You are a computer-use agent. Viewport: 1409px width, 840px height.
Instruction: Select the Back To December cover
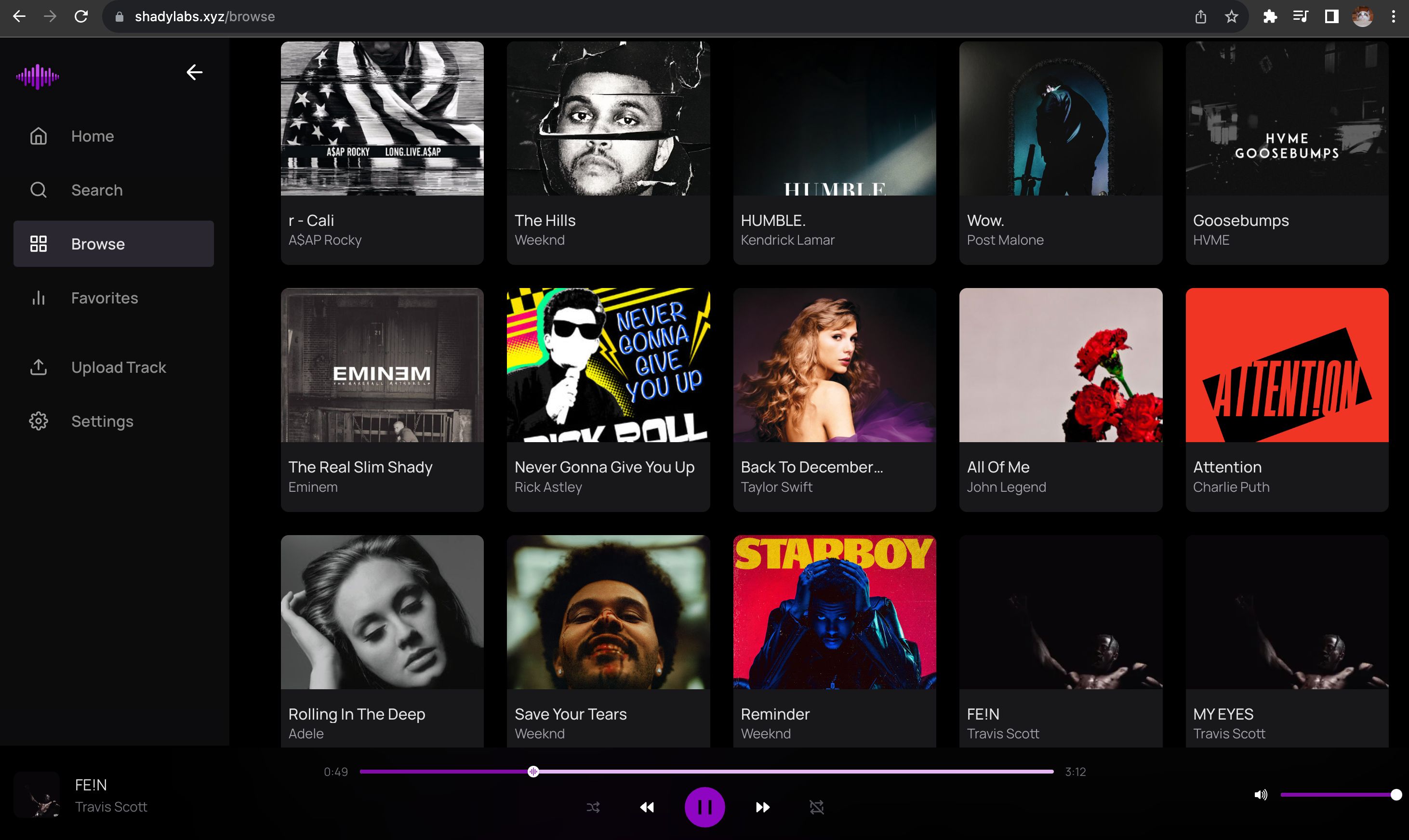[x=834, y=365]
